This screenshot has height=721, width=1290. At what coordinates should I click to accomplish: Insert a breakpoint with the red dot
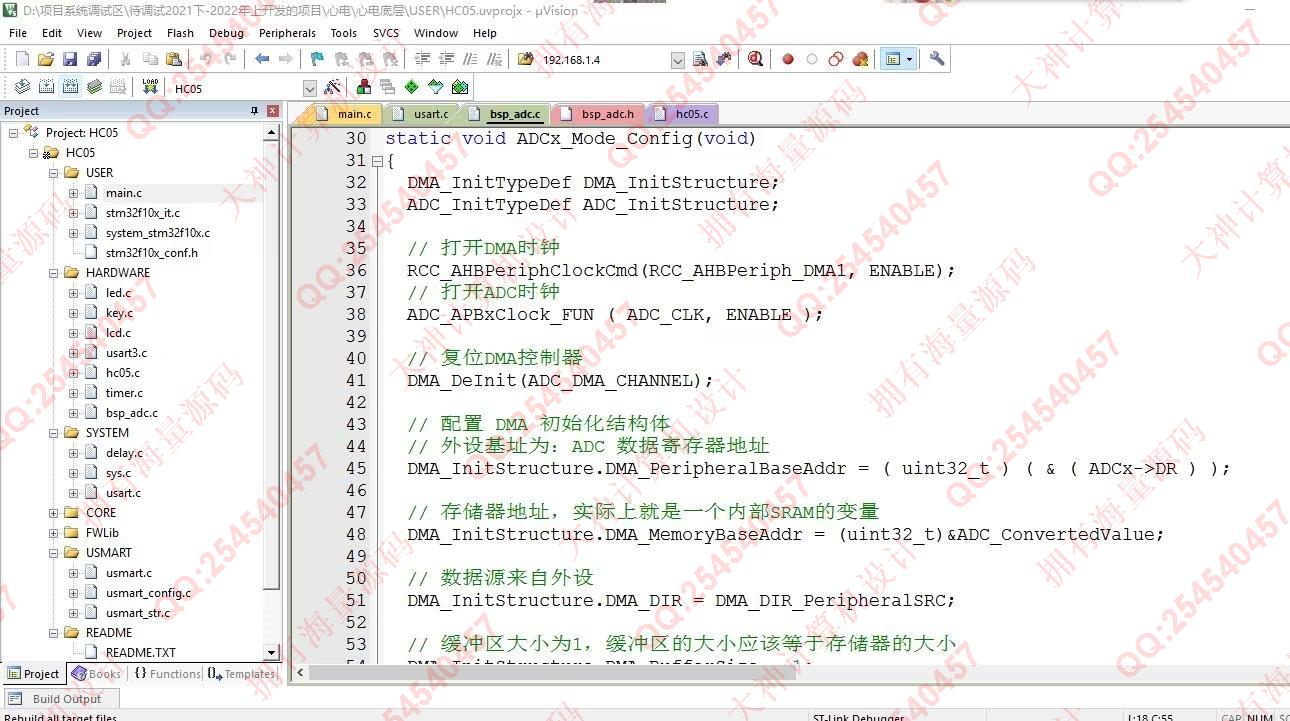(x=788, y=59)
